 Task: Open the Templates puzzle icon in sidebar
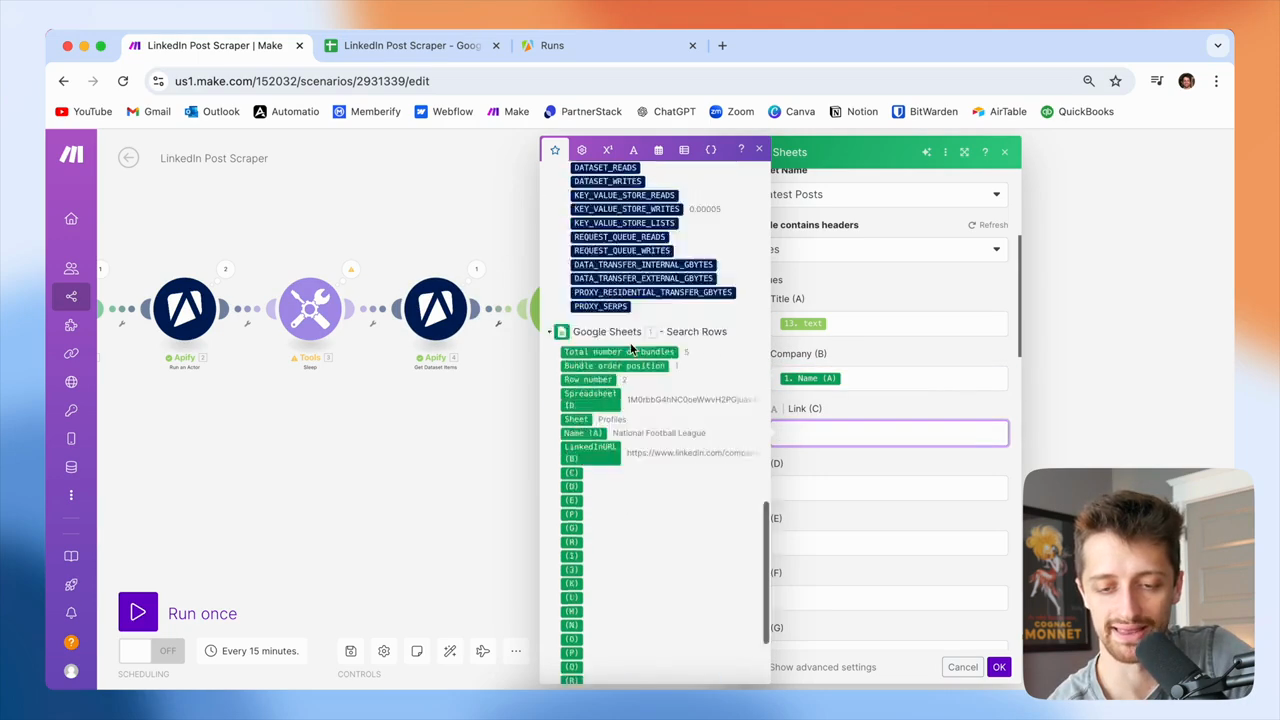tap(71, 325)
